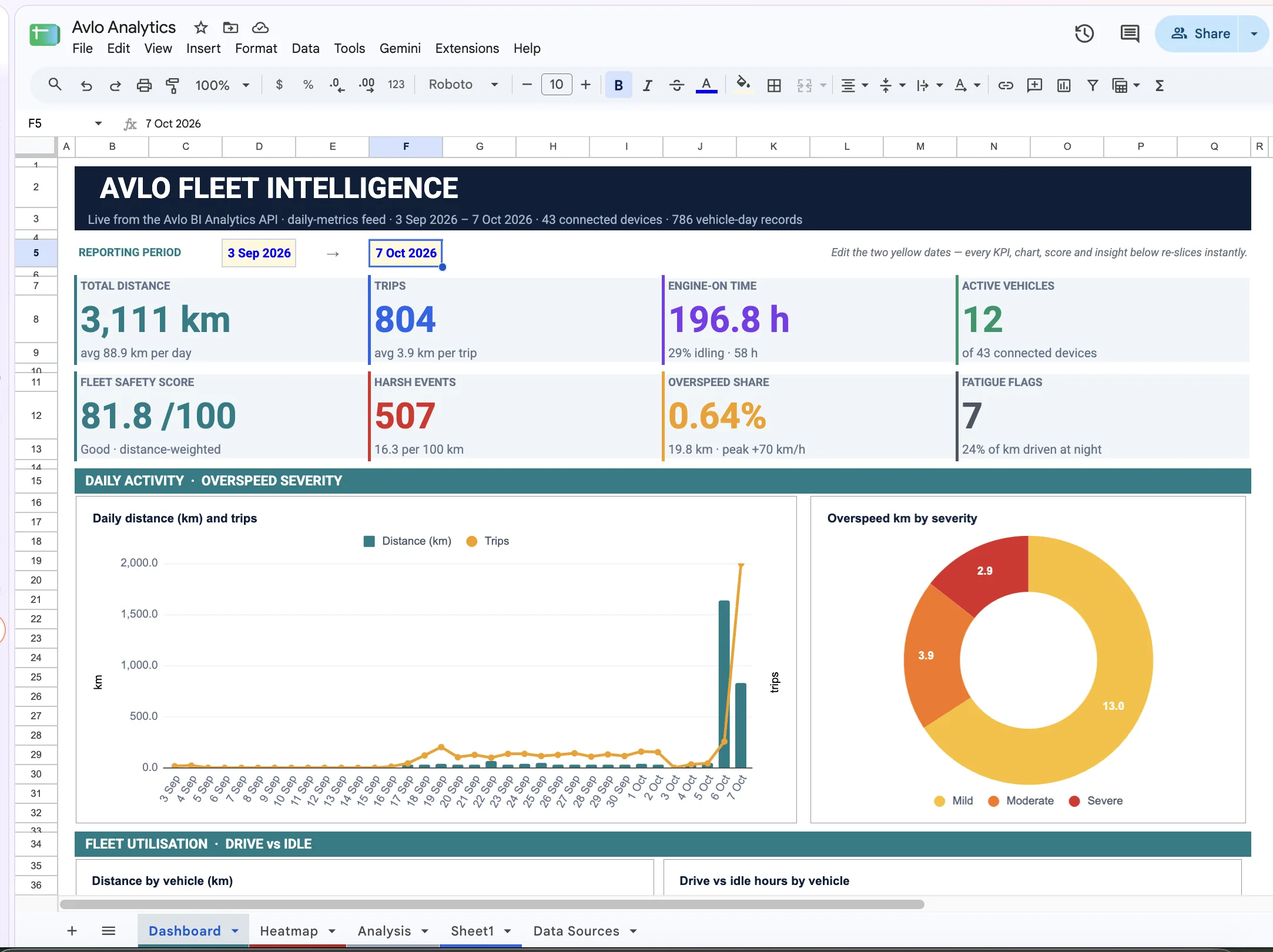Undo the last action
Image resolution: width=1273 pixels, height=952 pixels.
86,85
